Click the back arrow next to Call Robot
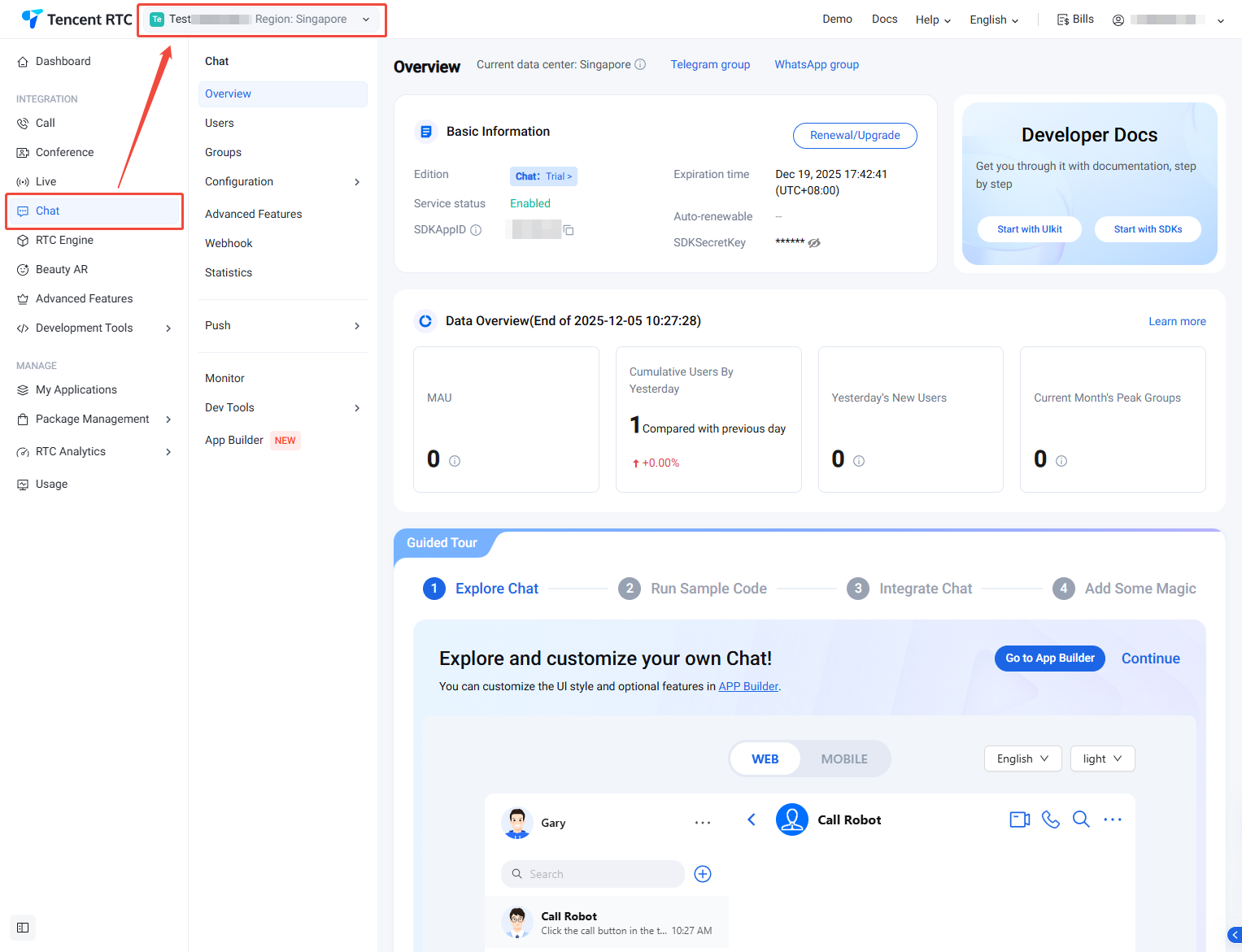This screenshot has height=952, width=1242. pyautogui.click(x=752, y=819)
